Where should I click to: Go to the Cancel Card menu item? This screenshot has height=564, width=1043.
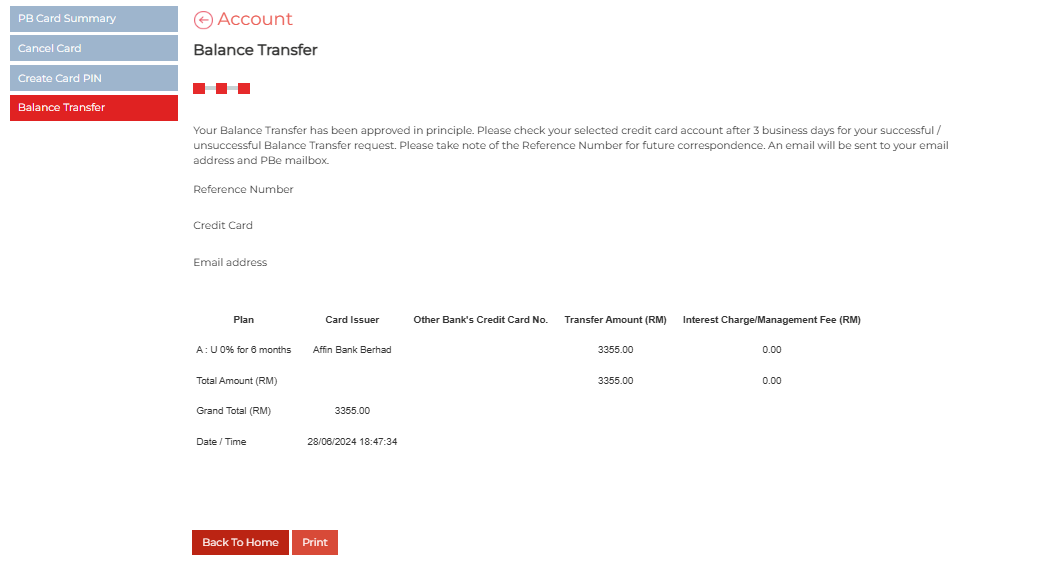(x=94, y=48)
